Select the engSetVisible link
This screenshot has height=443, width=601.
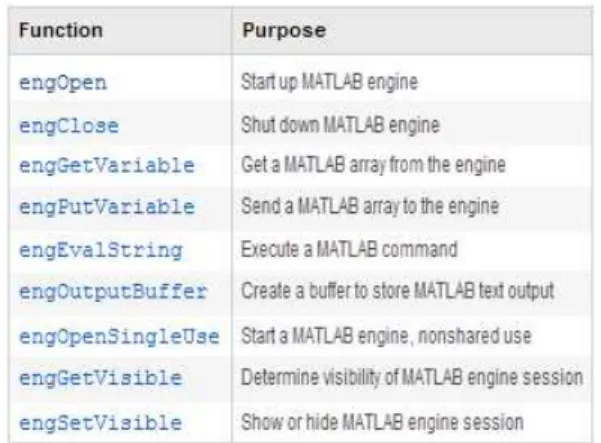pos(101,423)
